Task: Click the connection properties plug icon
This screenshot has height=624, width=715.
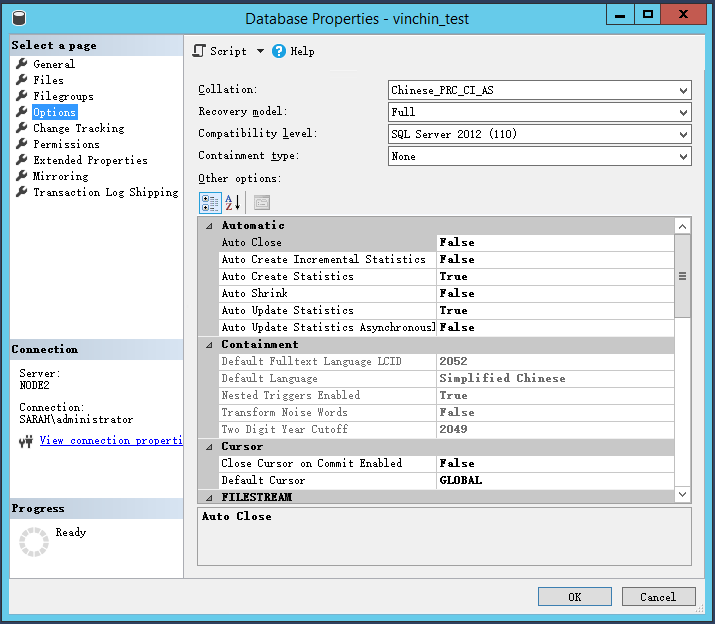Action: pos(26,441)
